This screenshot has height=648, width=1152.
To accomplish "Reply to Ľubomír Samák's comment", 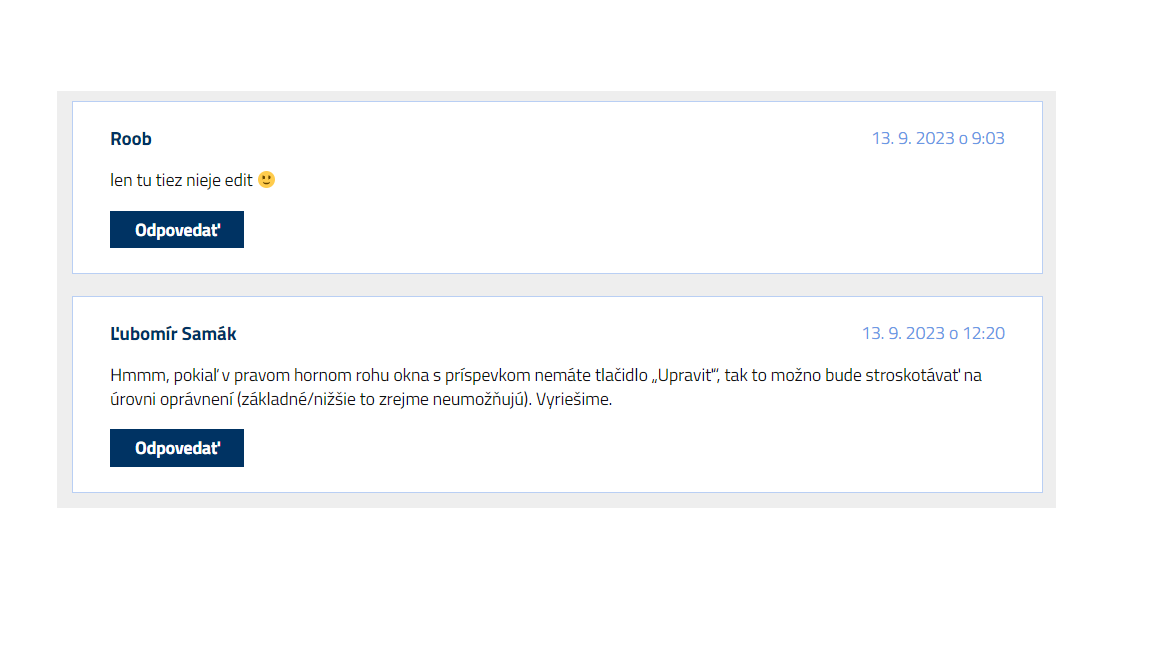I will click(x=177, y=448).
